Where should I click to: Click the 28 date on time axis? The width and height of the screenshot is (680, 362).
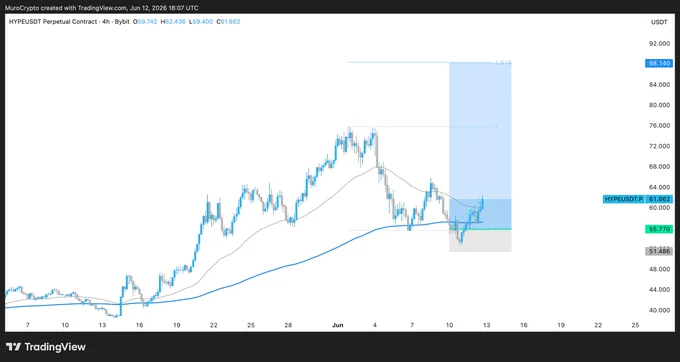click(x=288, y=325)
